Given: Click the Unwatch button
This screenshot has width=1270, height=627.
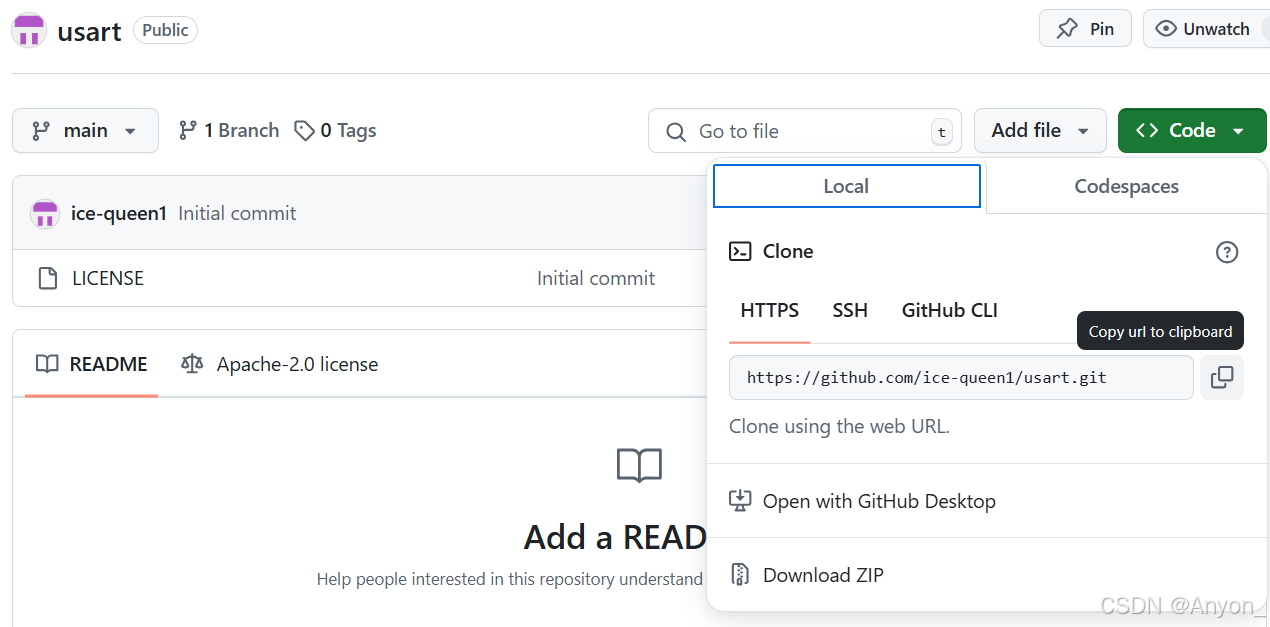Looking at the screenshot, I should (1206, 29).
